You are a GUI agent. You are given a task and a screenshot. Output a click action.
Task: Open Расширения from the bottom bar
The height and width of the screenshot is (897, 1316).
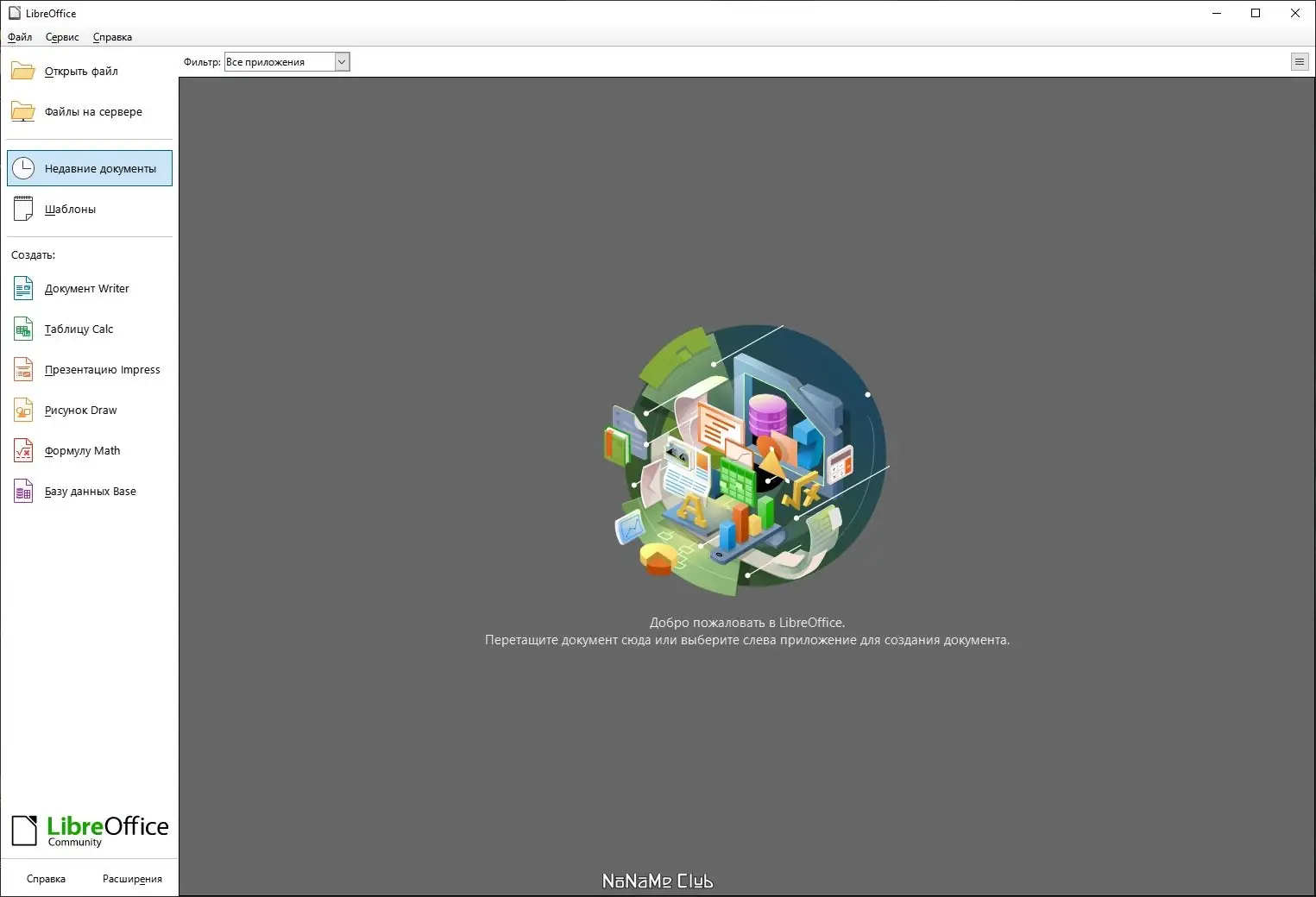131,878
